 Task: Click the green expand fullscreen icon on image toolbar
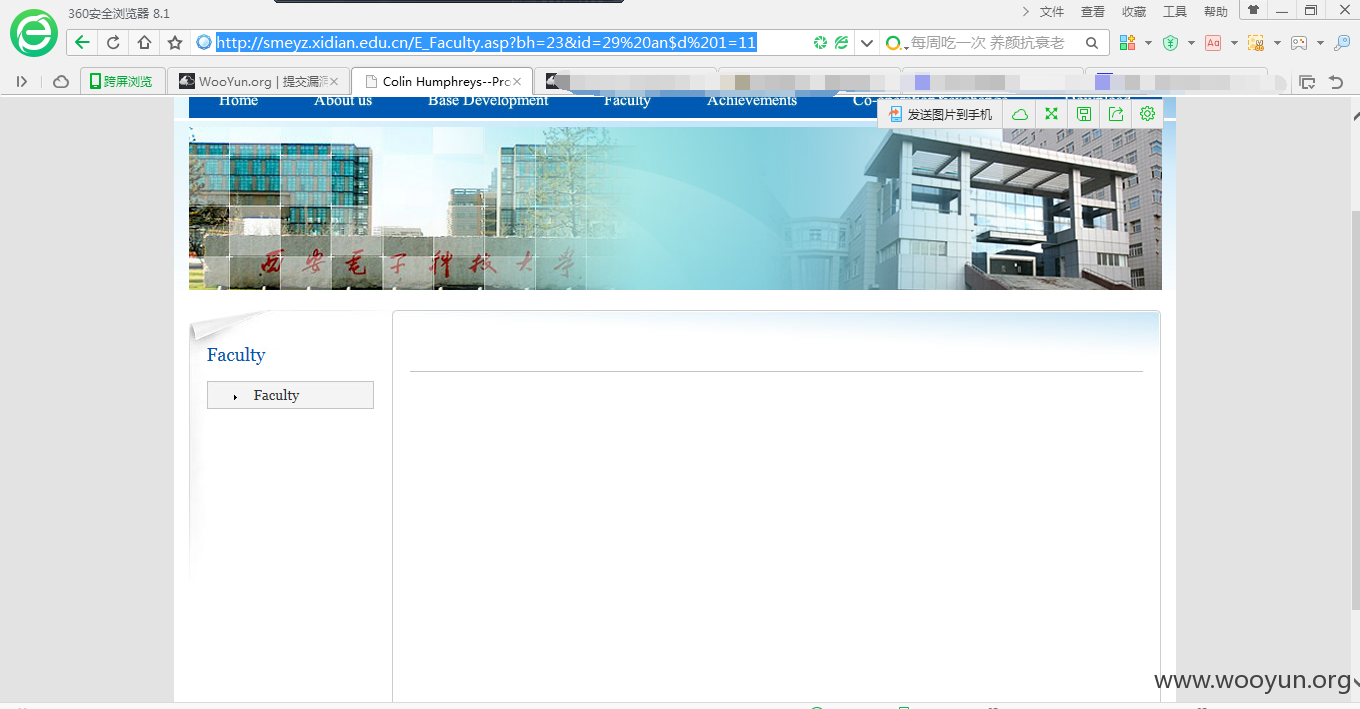tap(1051, 114)
